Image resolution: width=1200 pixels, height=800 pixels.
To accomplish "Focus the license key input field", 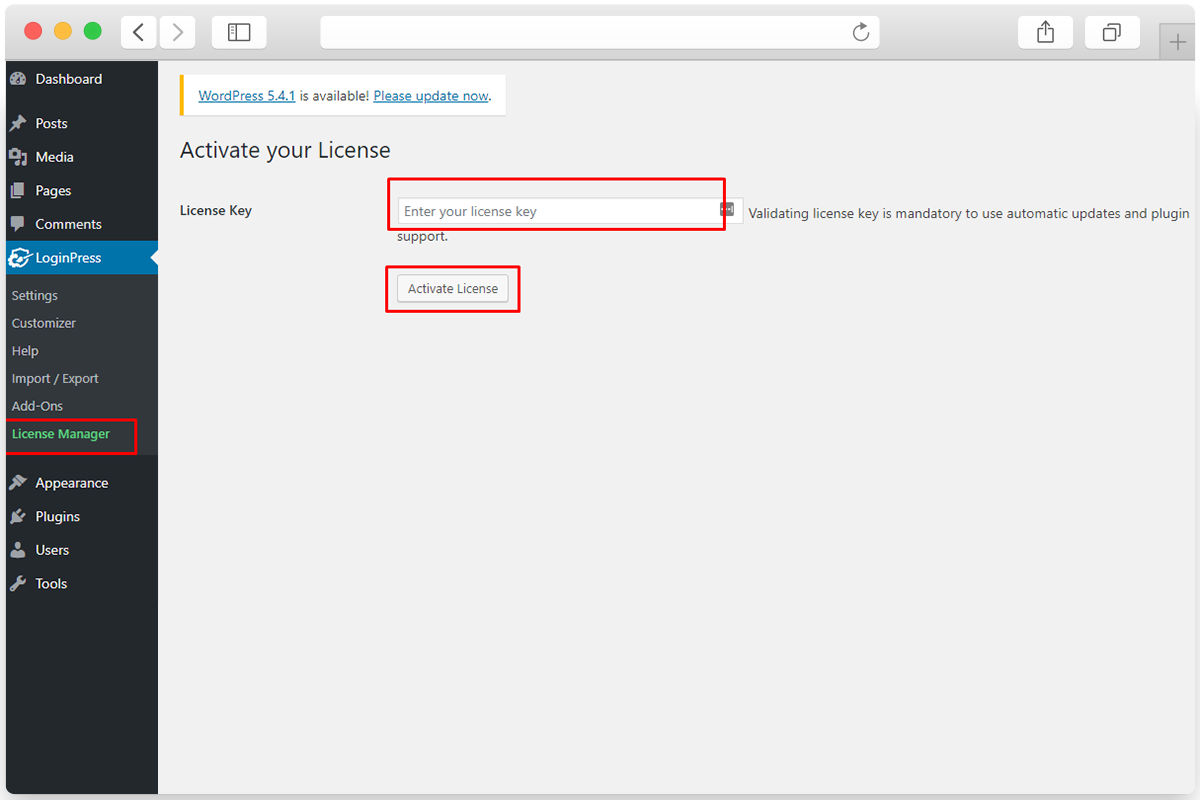I will pos(570,211).
